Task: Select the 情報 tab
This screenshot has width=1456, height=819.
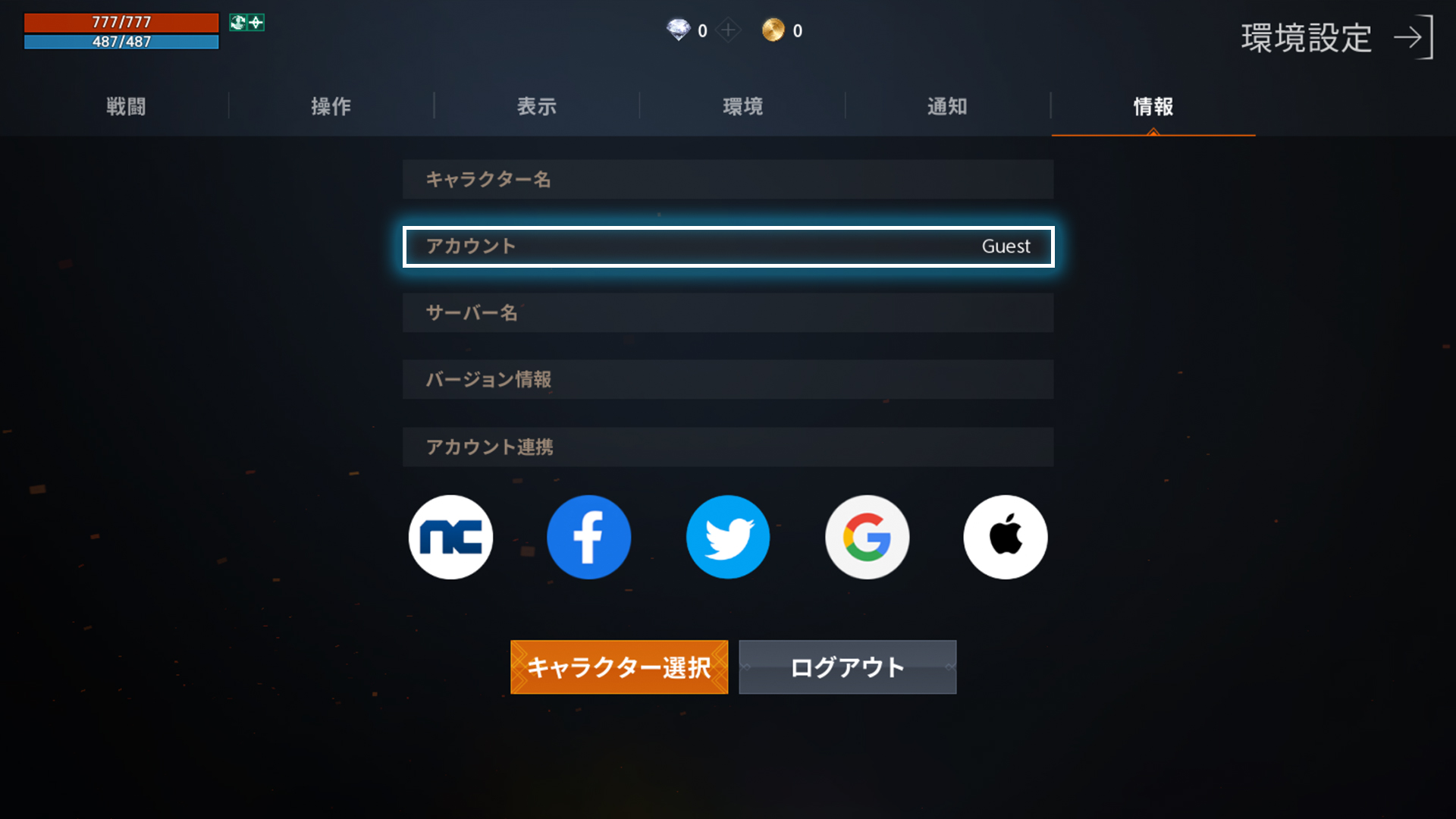Action: 1153,106
